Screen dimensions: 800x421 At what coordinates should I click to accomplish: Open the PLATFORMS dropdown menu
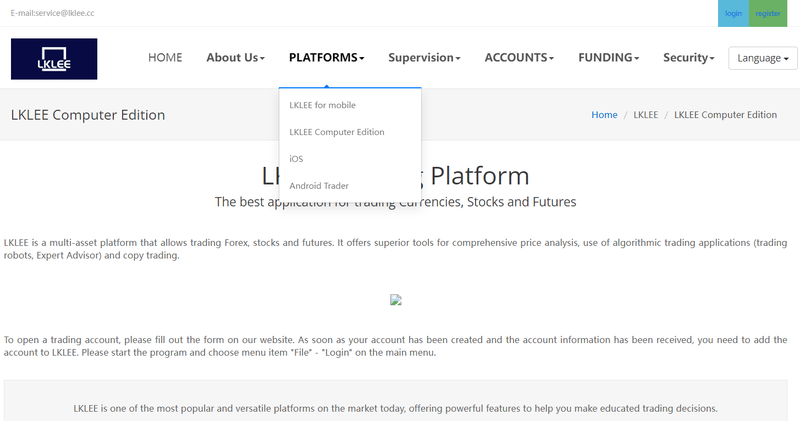click(327, 58)
